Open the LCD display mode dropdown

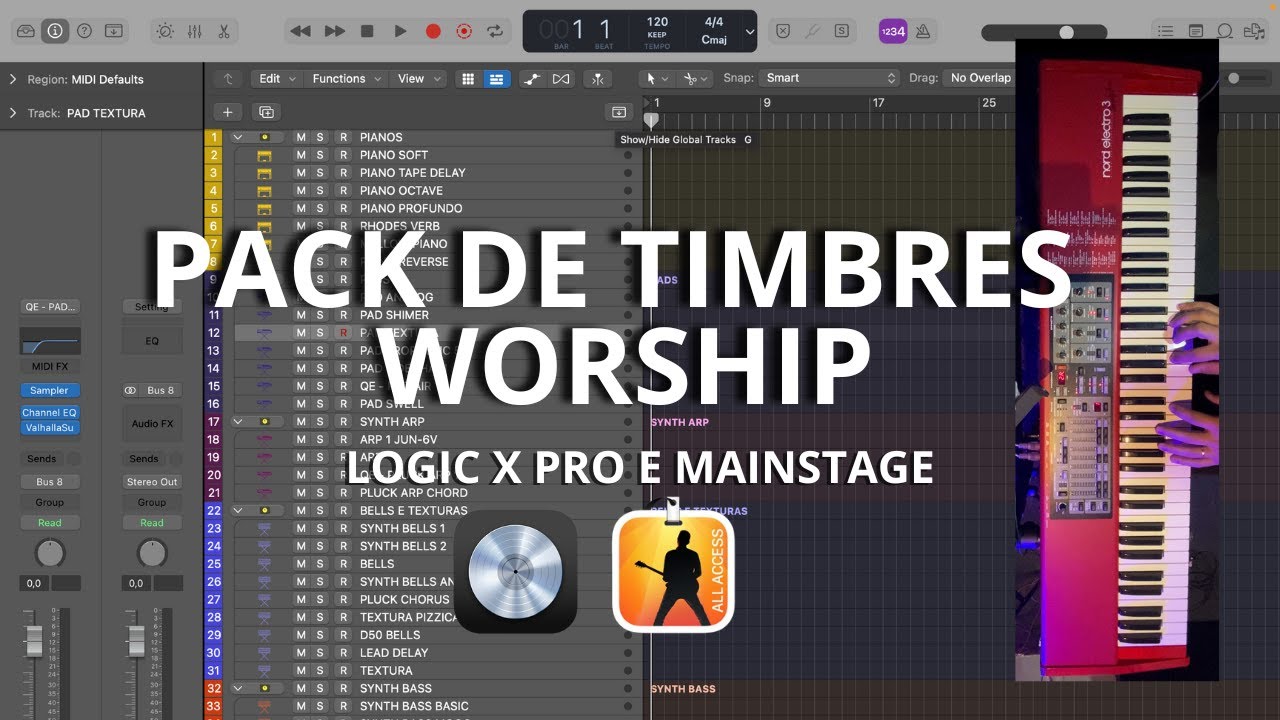[750, 31]
